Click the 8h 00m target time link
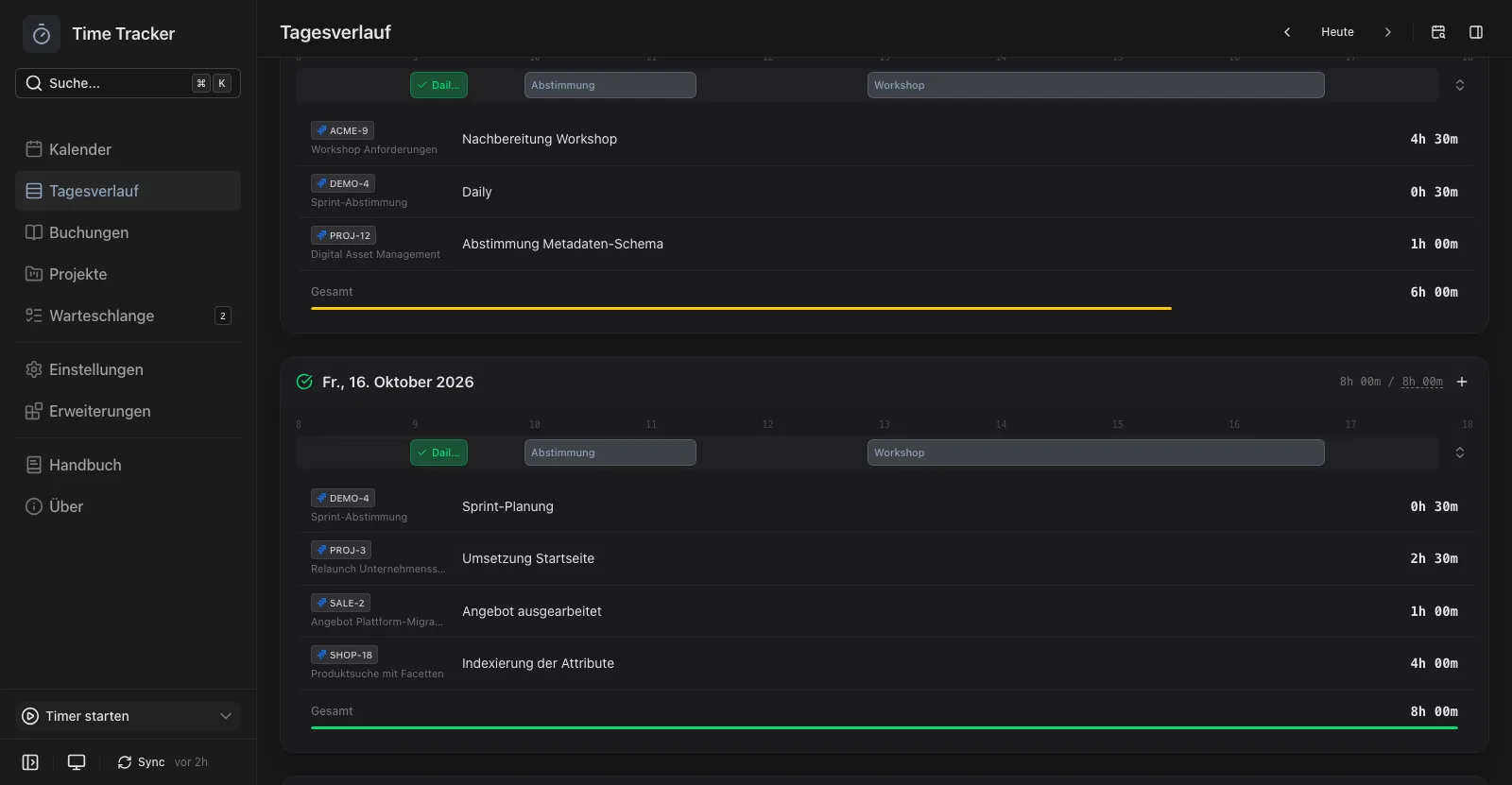The height and width of the screenshot is (785, 1512). coord(1422,382)
